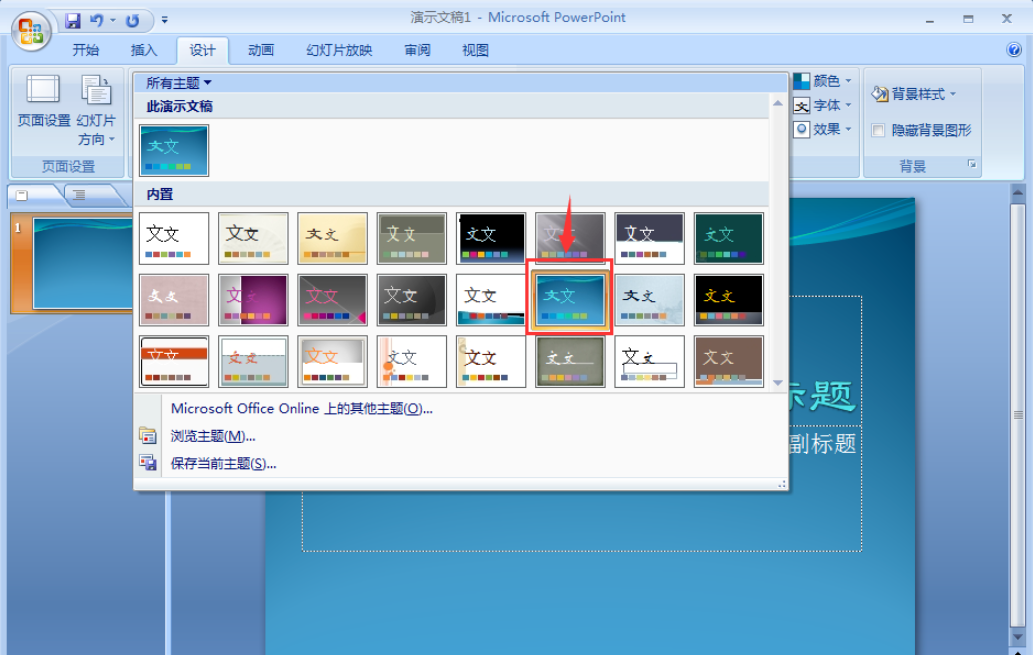Click the Office orb button
The height and width of the screenshot is (655, 1033).
pos(31,30)
